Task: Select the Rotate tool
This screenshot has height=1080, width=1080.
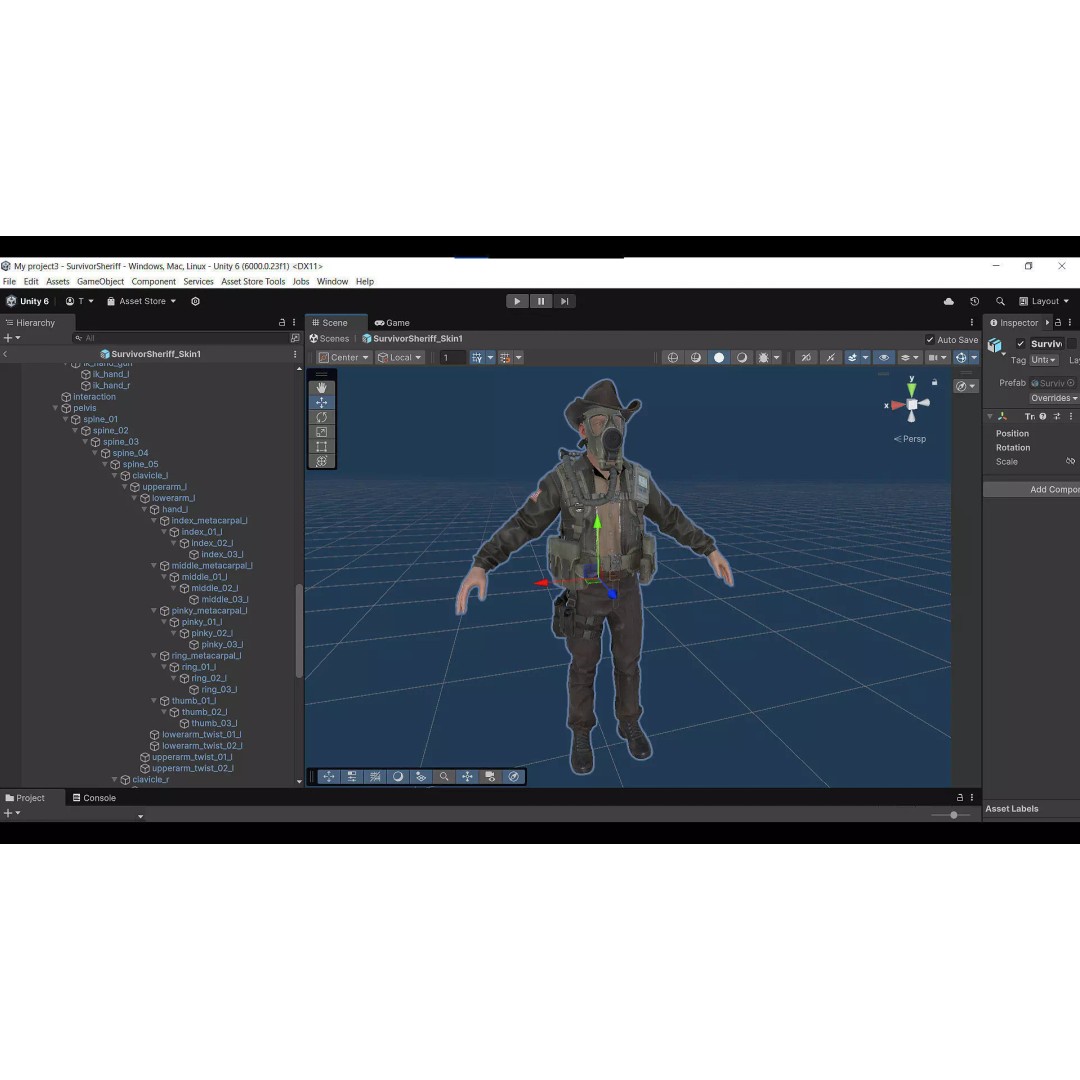Action: coord(321,417)
